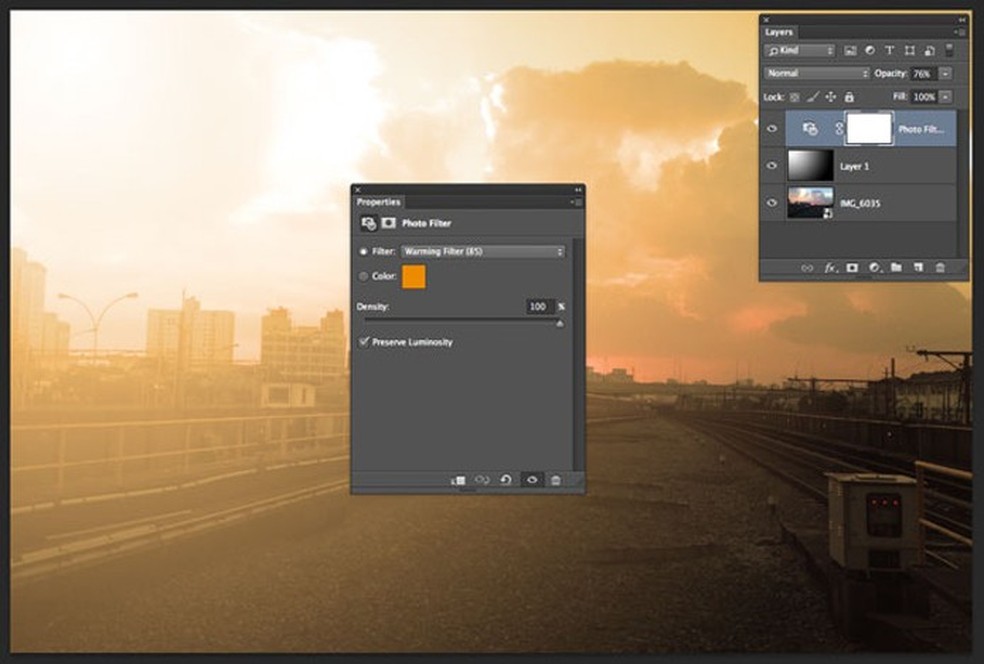Create new adjustment layer icon
984x664 pixels.
tap(874, 268)
